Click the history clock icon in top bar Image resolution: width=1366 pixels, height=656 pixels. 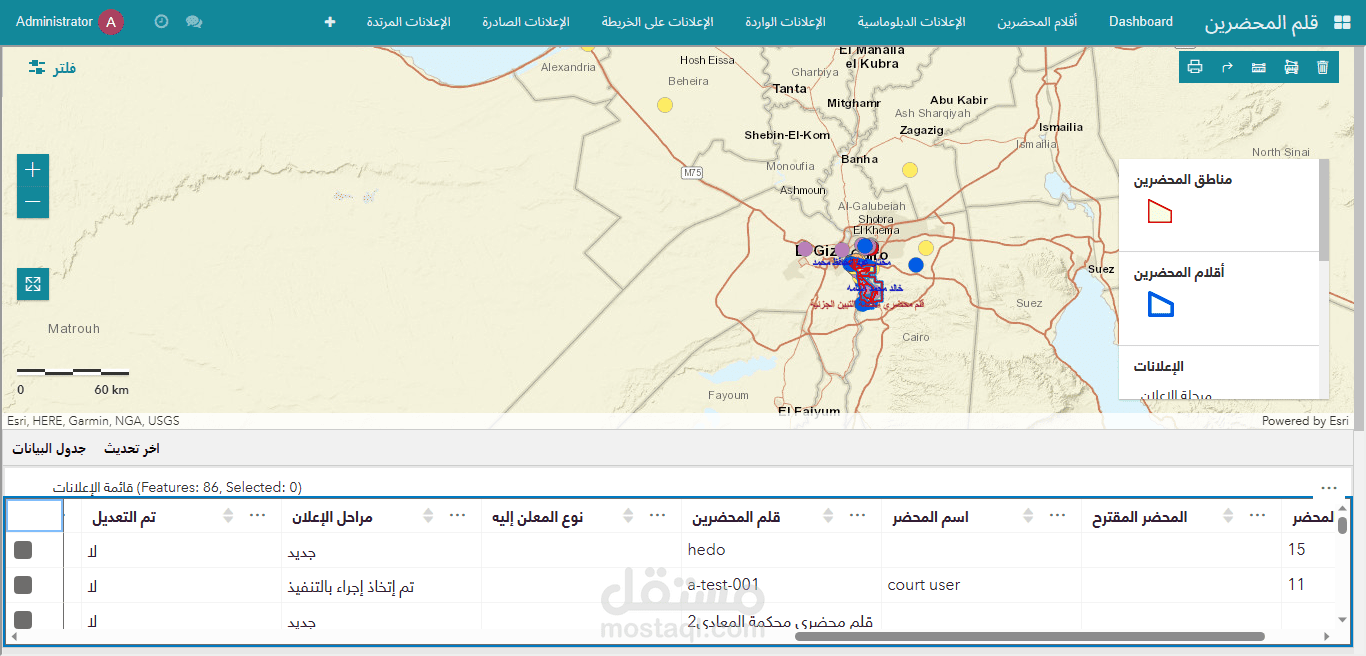coord(161,21)
